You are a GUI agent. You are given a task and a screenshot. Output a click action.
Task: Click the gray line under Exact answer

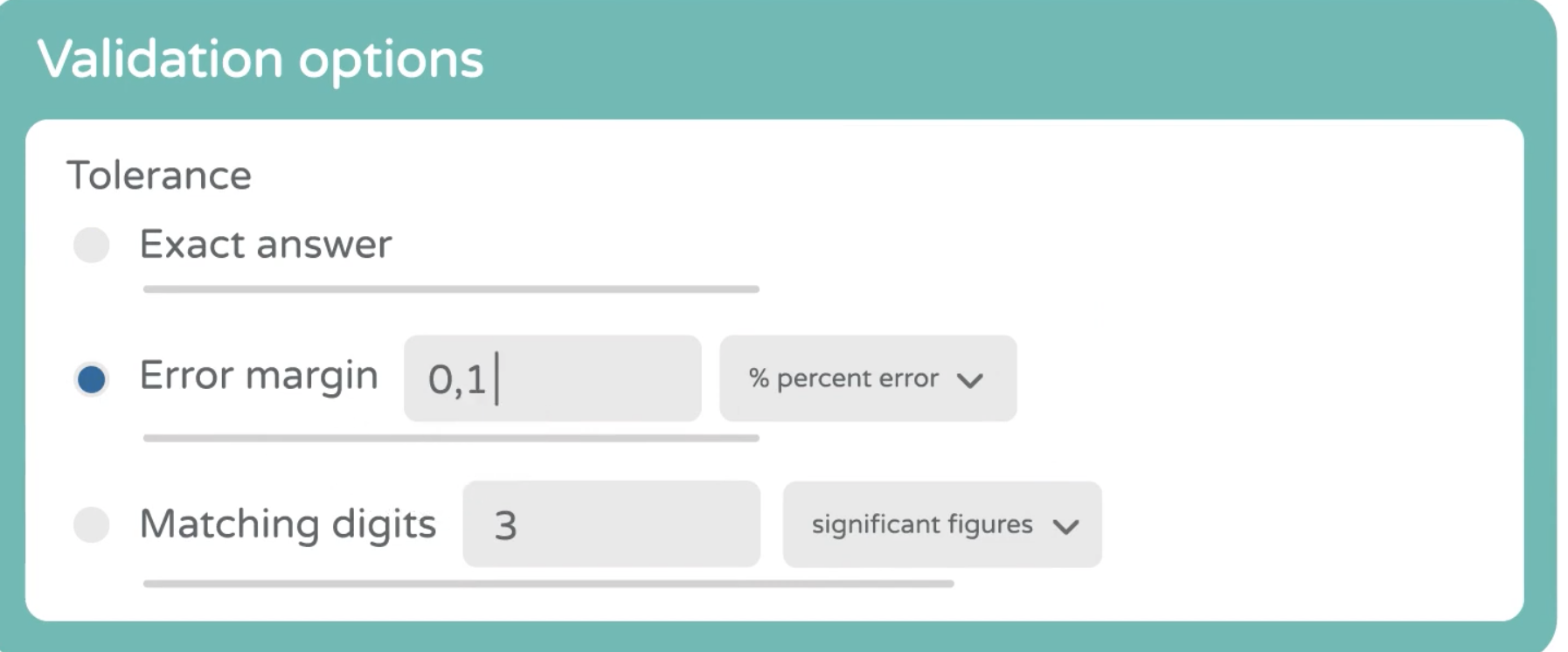tap(451, 288)
